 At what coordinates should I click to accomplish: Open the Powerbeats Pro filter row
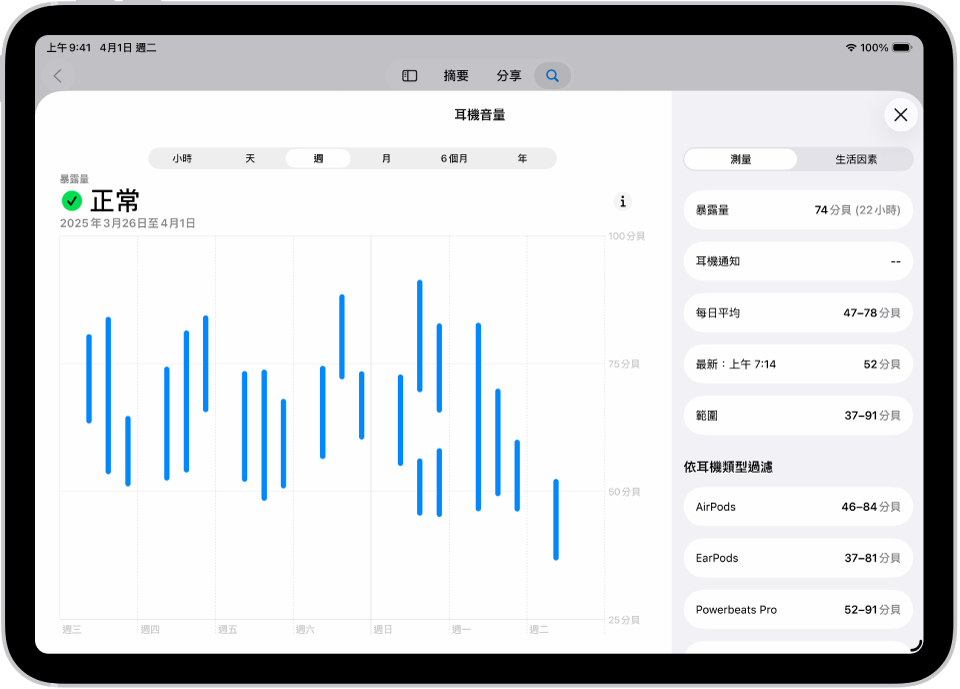click(797, 609)
